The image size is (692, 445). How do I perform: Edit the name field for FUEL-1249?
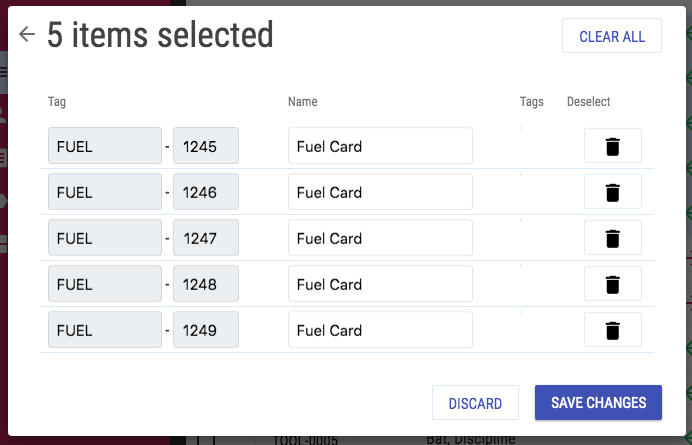pos(380,330)
